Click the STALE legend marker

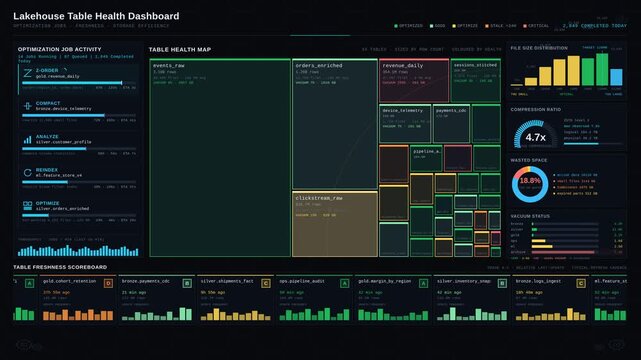click(487, 26)
